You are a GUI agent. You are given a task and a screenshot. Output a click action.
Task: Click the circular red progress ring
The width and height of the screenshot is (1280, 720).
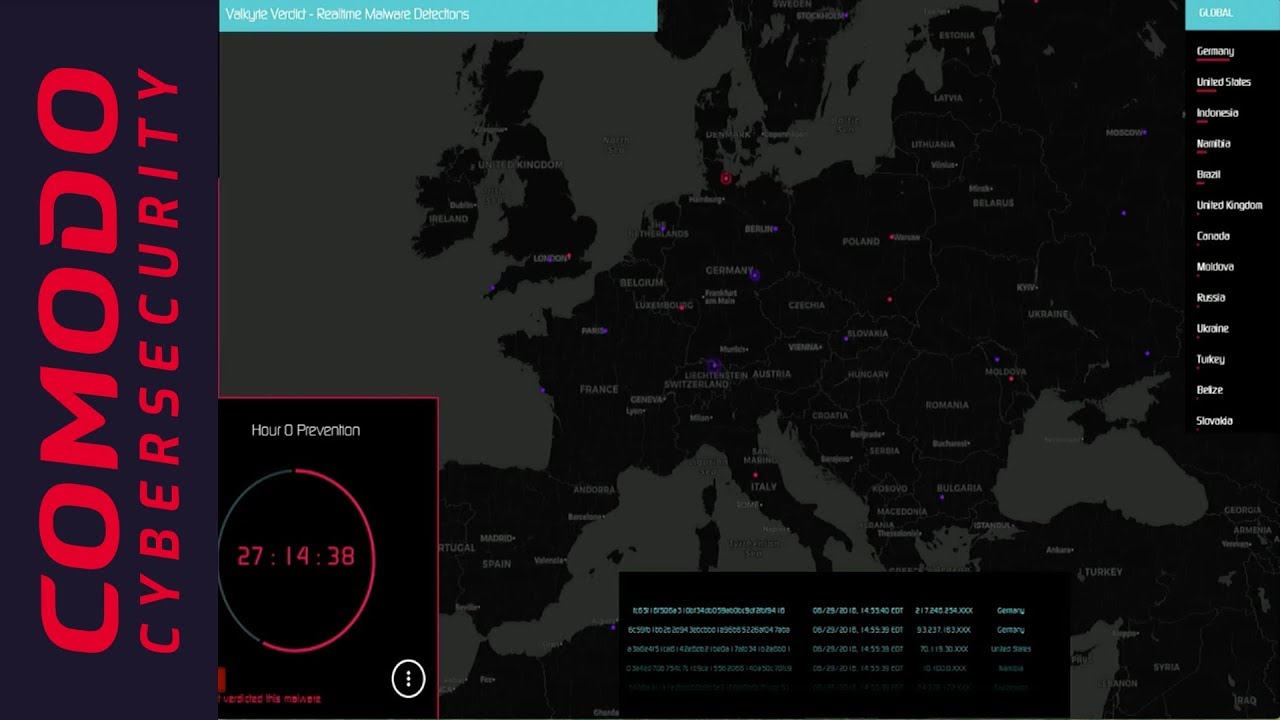[x=296, y=559]
